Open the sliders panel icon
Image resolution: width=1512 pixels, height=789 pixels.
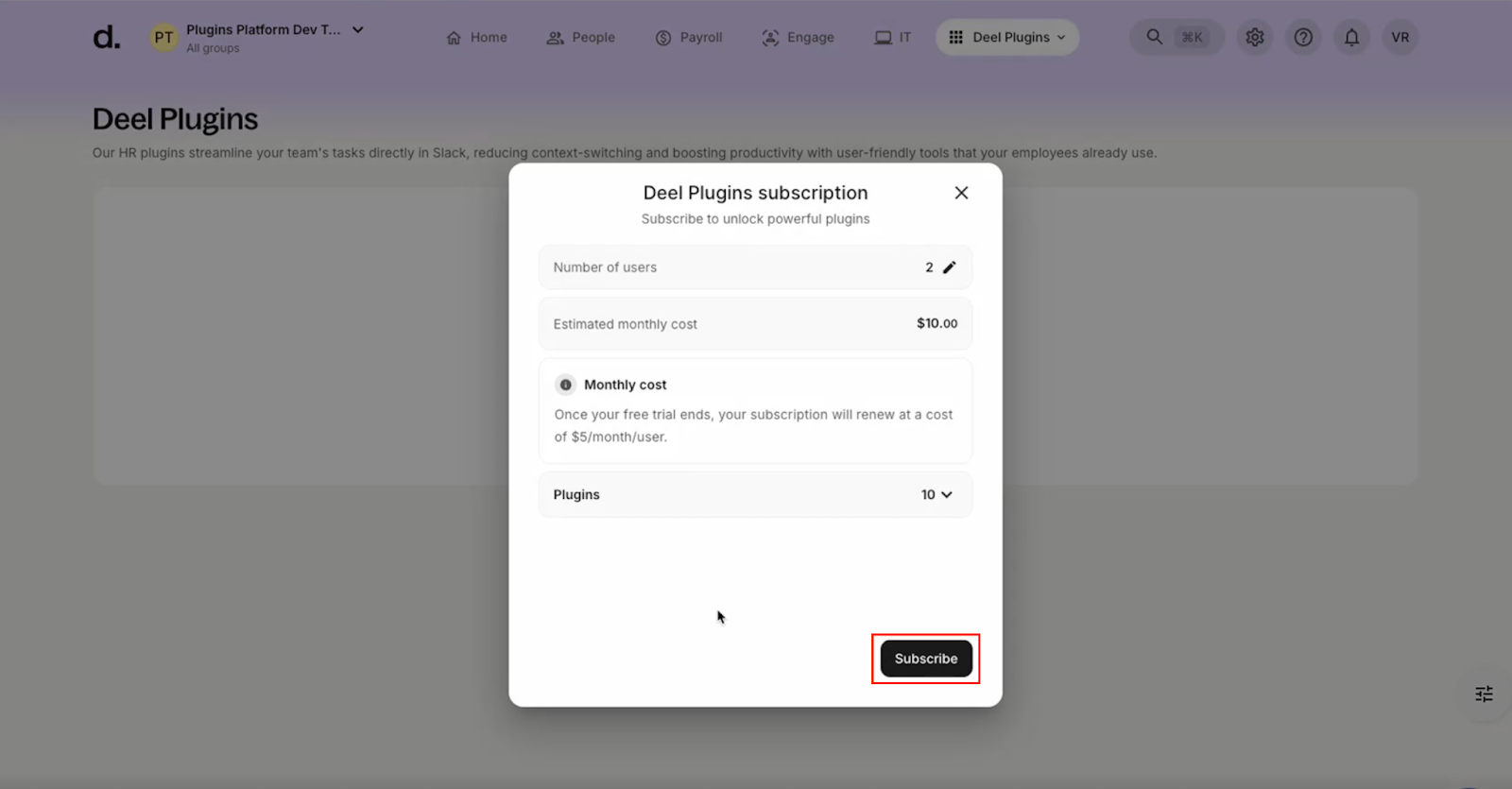(x=1484, y=695)
